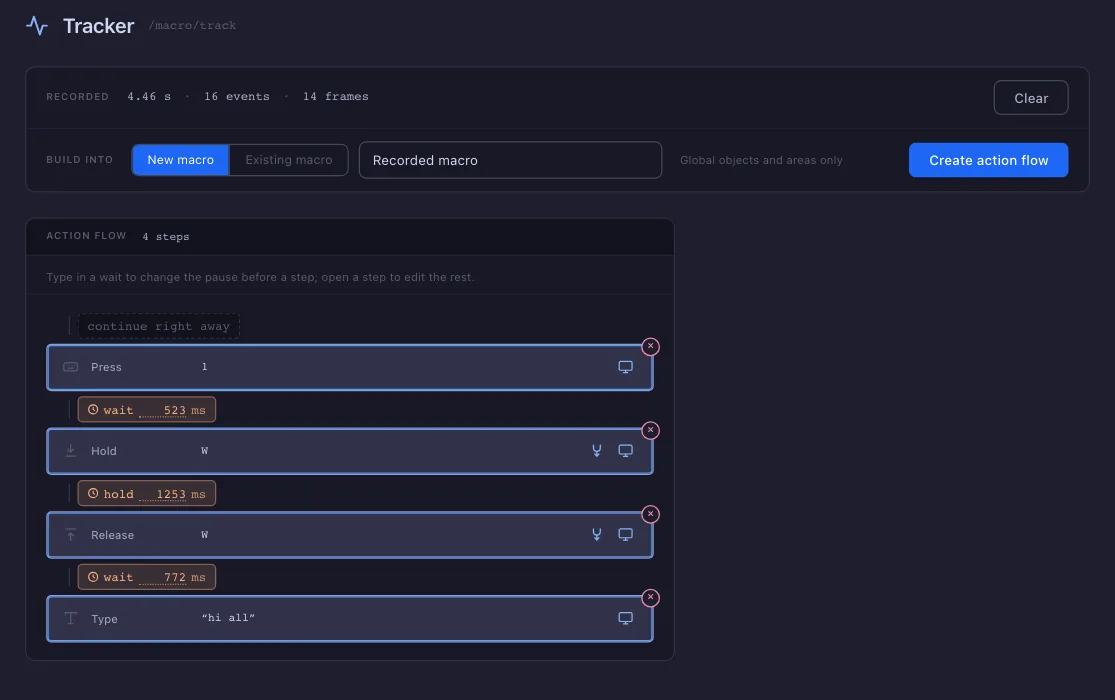
Task: Click the T text icon on Type step
Action: (70, 618)
